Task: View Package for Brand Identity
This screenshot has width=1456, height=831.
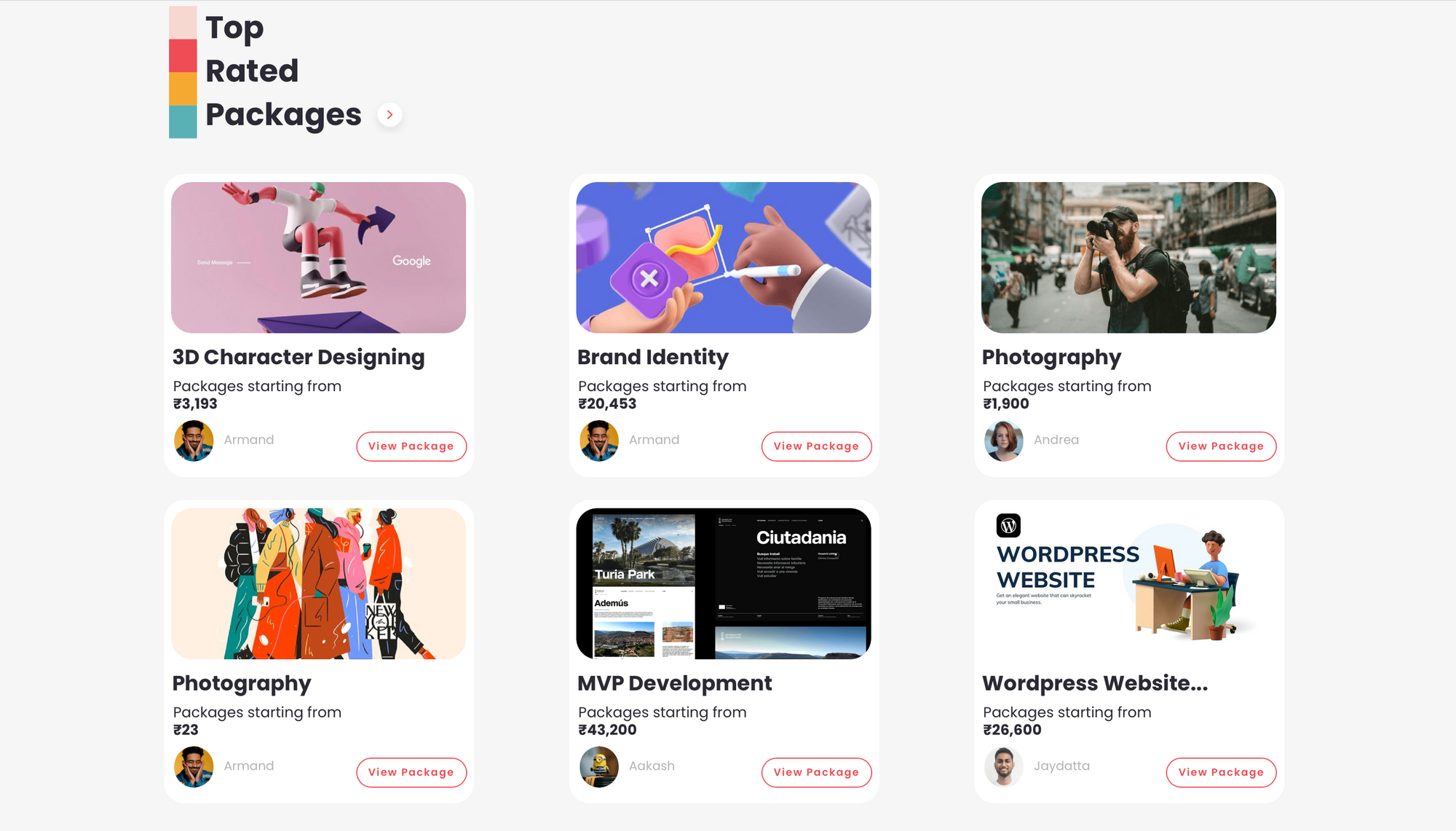Action: (816, 446)
